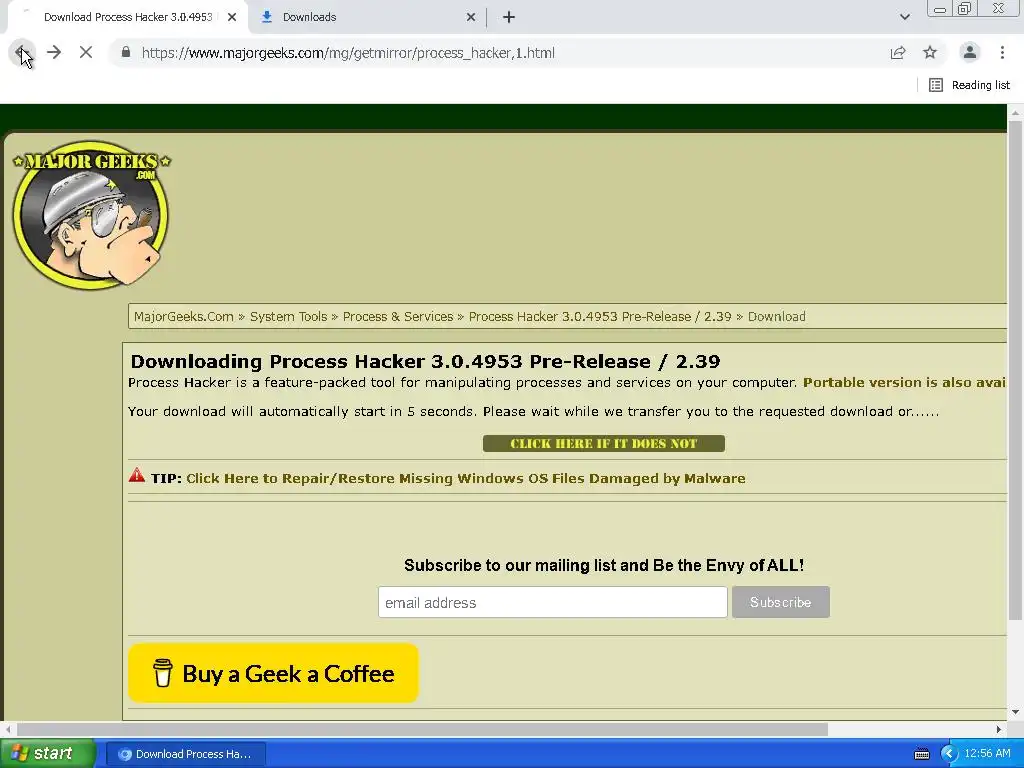Click the address bar URL

point(348,53)
